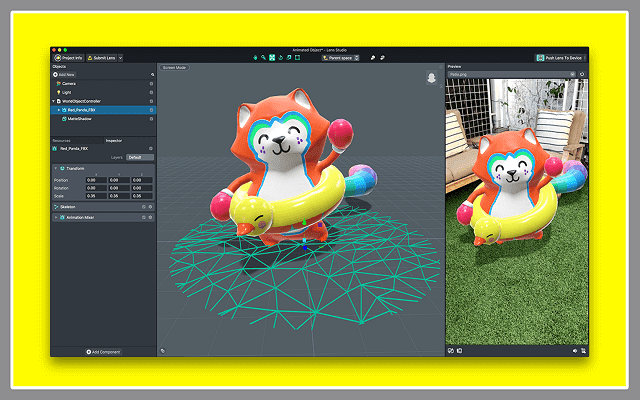The height and width of the screenshot is (400, 640).
Task: Collapse the WorldObjectController tree item
Action: click(54, 101)
